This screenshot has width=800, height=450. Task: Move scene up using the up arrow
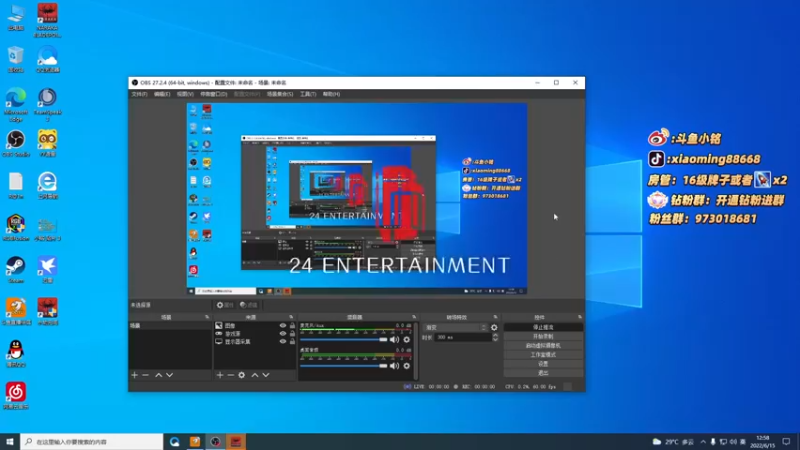pyautogui.click(x=159, y=375)
